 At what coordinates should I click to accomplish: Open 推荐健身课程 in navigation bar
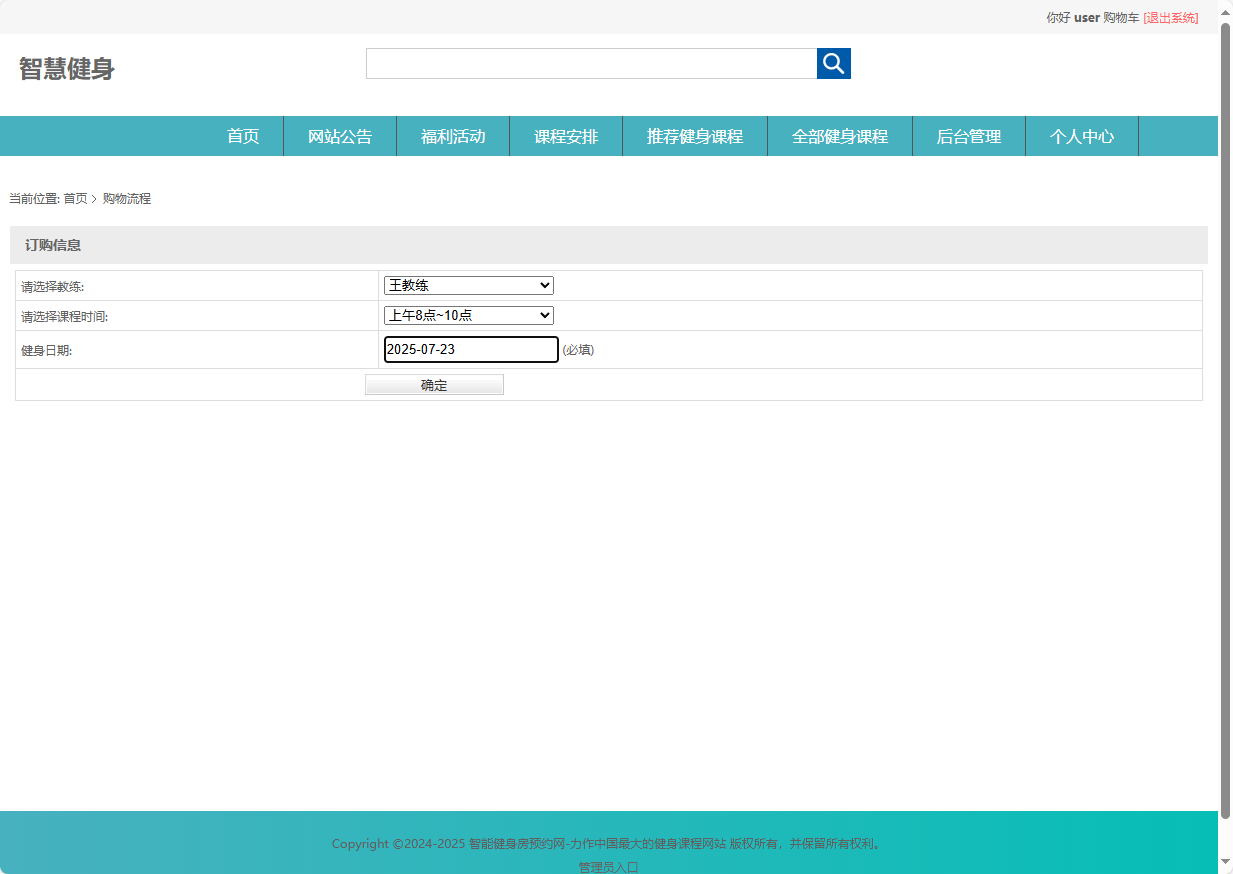pyautogui.click(x=695, y=137)
